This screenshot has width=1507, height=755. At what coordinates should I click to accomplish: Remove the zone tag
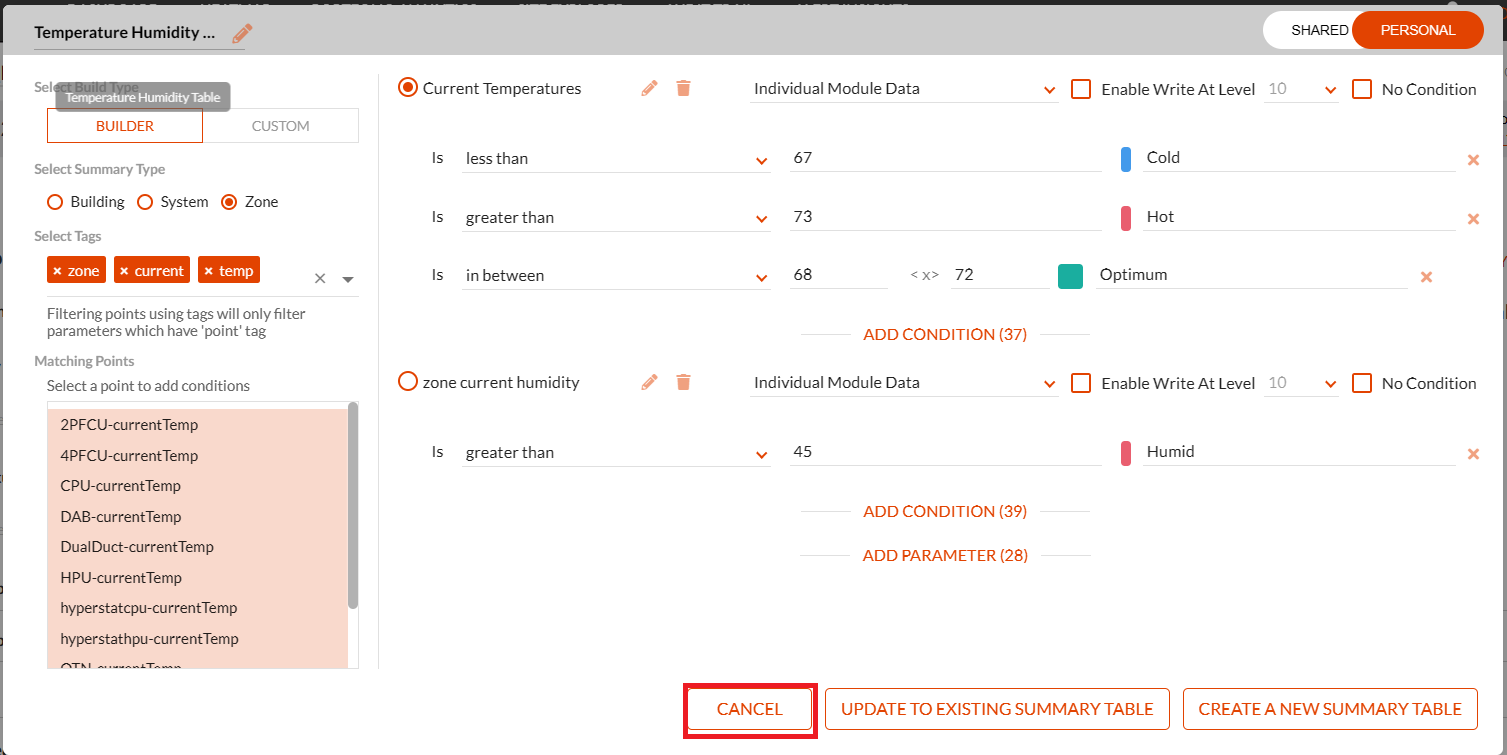click(57, 271)
